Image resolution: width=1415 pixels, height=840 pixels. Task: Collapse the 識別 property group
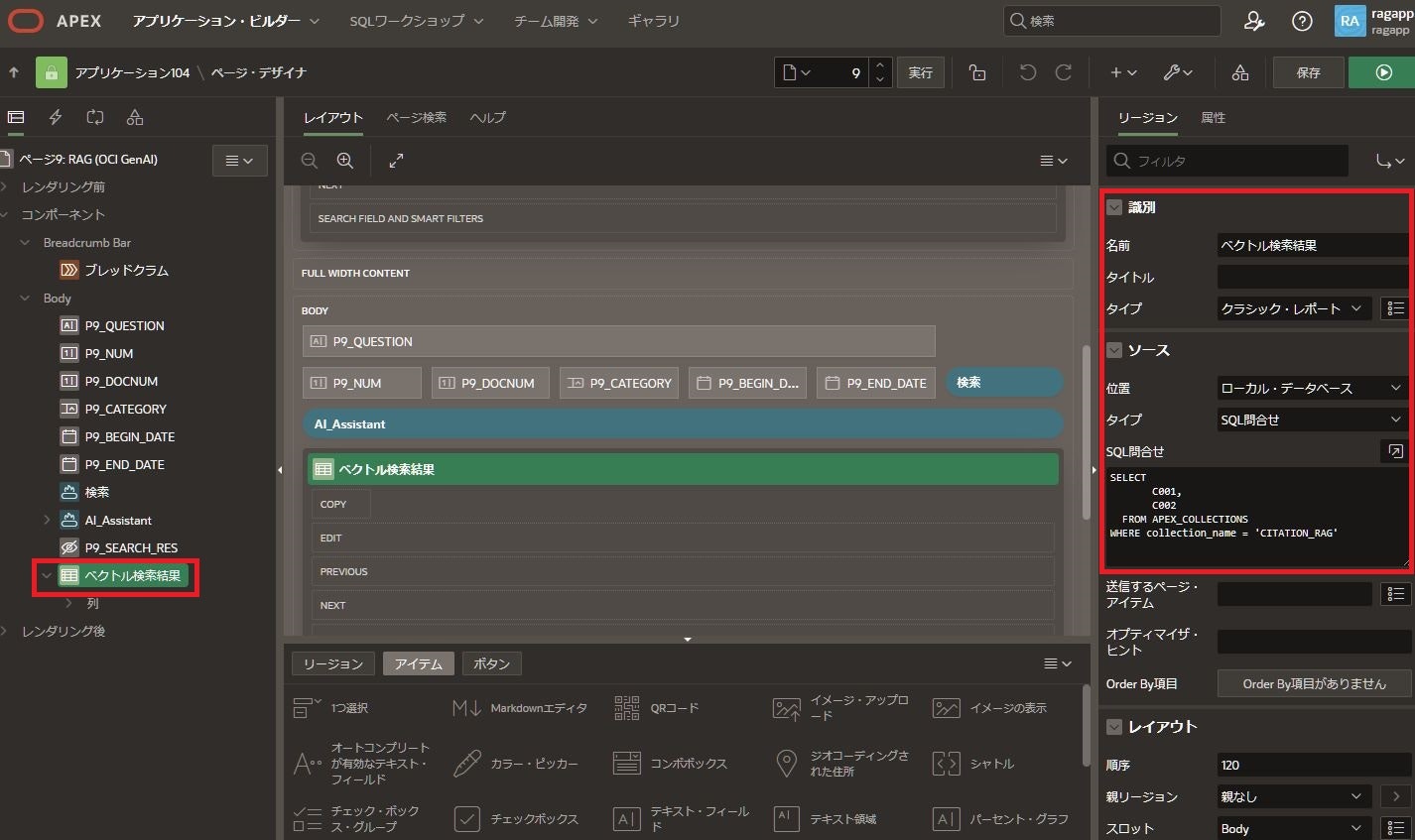[1114, 207]
